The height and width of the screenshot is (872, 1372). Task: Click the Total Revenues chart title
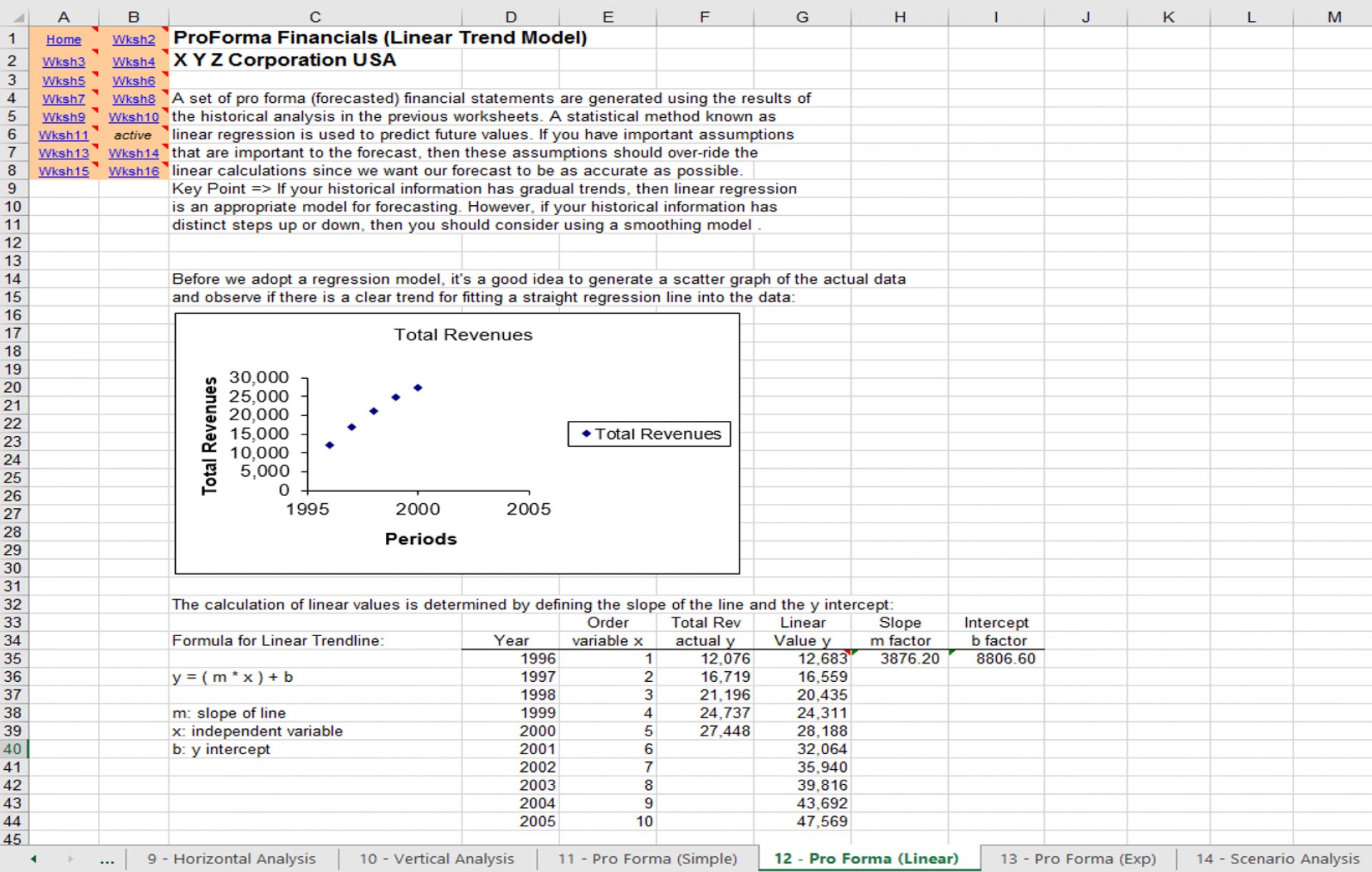[x=463, y=335]
